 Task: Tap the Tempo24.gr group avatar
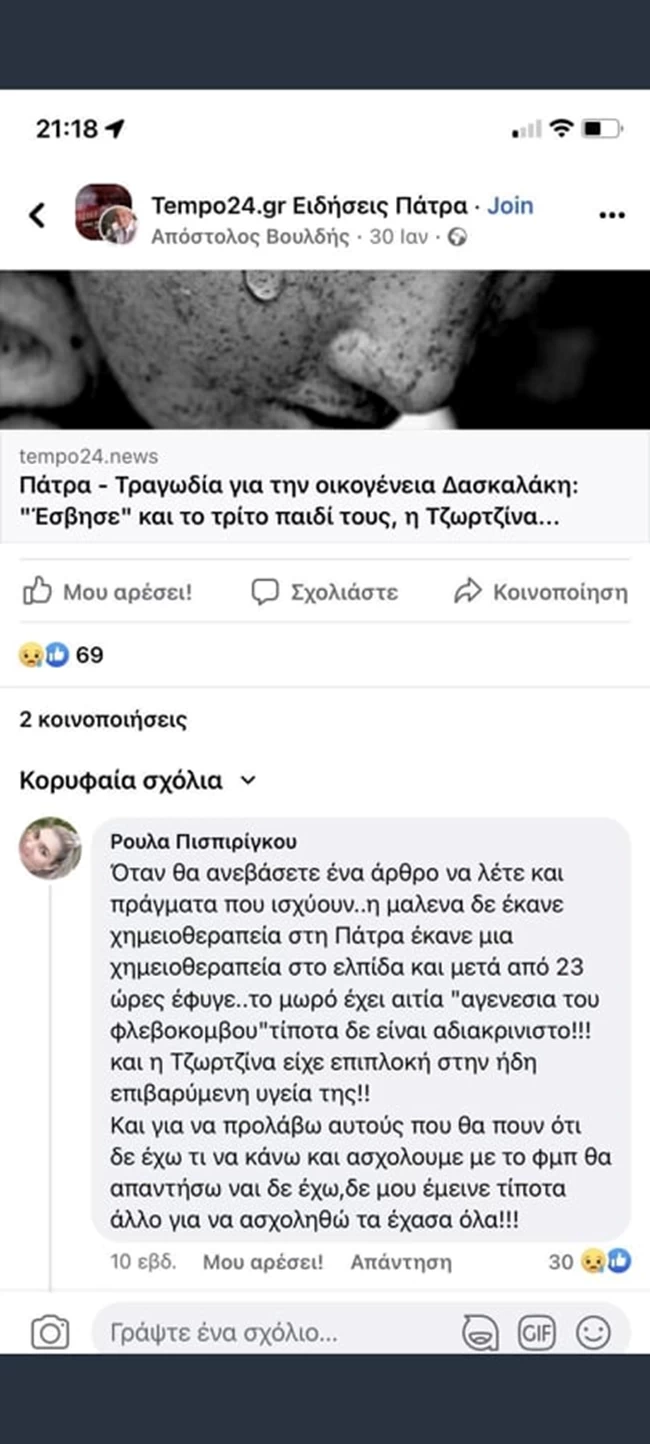click(x=104, y=213)
